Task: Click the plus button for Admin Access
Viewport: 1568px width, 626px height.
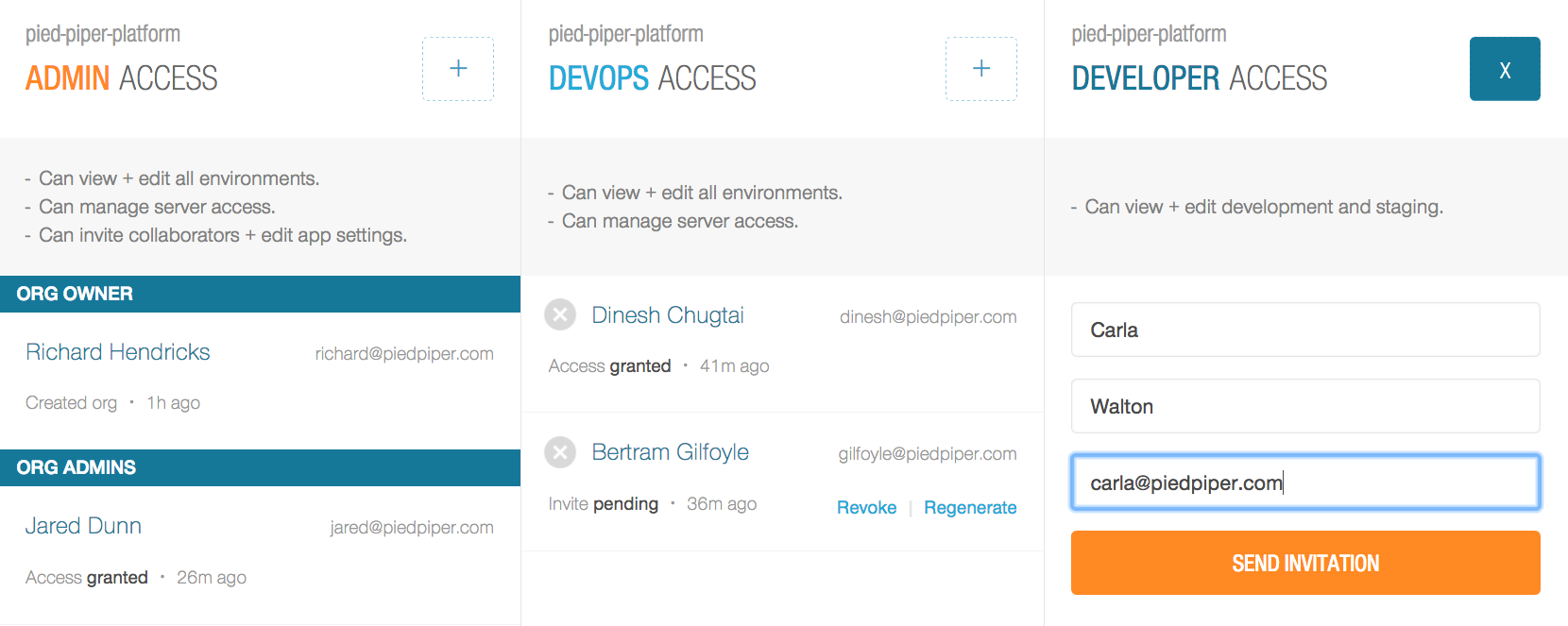Action: [x=458, y=69]
